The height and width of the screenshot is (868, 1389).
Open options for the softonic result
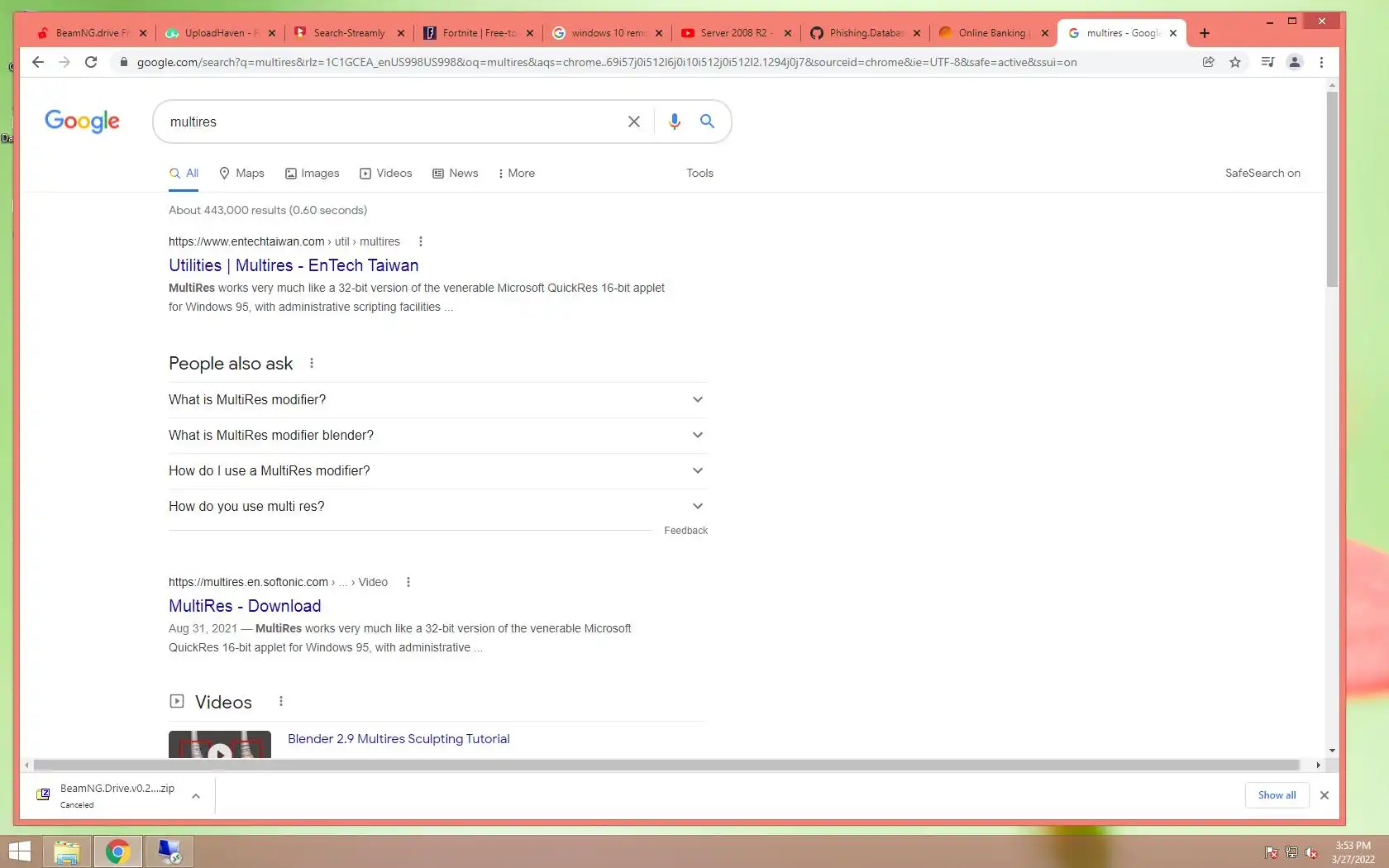408,582
